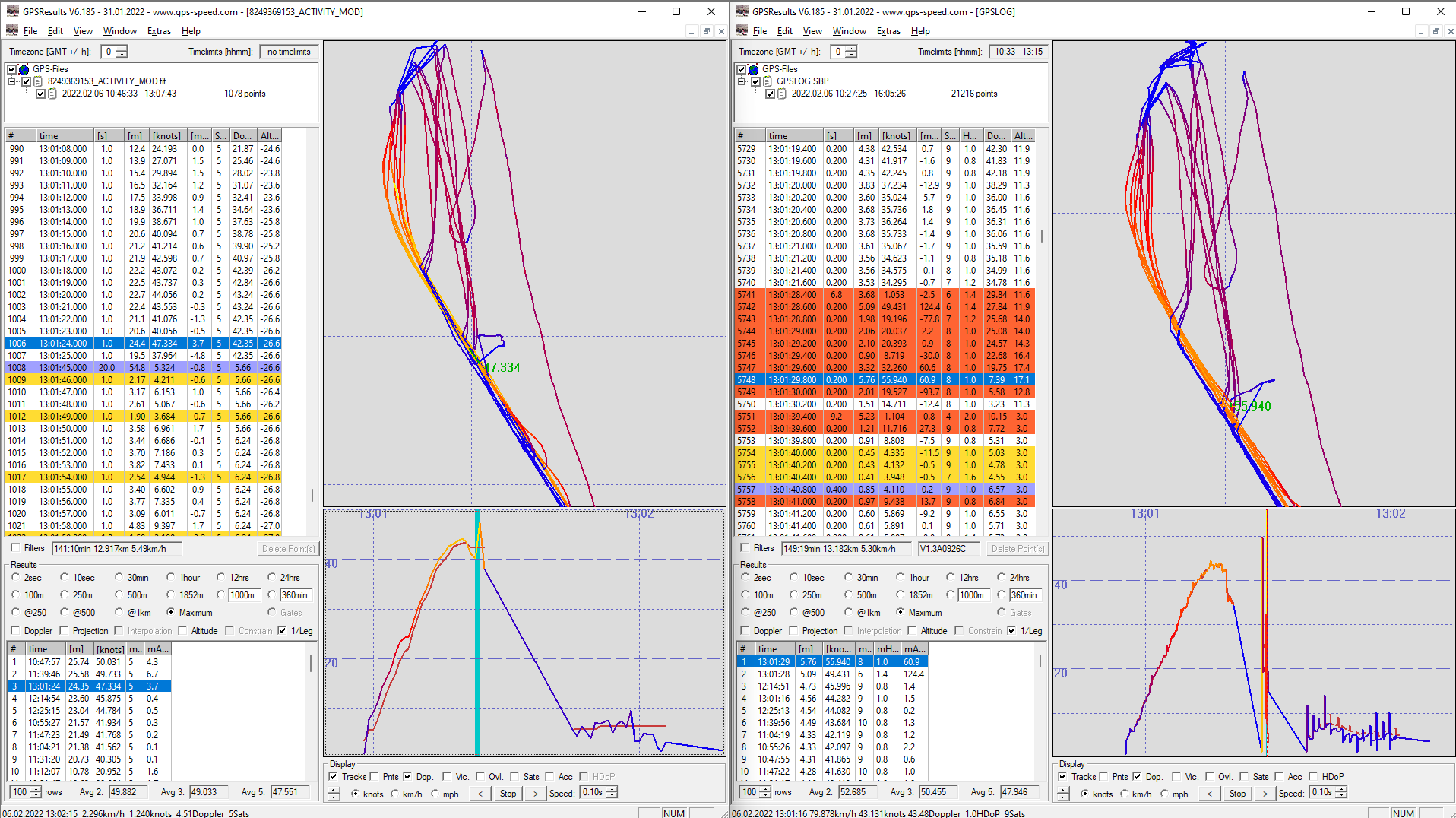Toggle Altitude checkbox in left window
The height and width of the screenshot is (818, 1456).
tap(182, 631)
